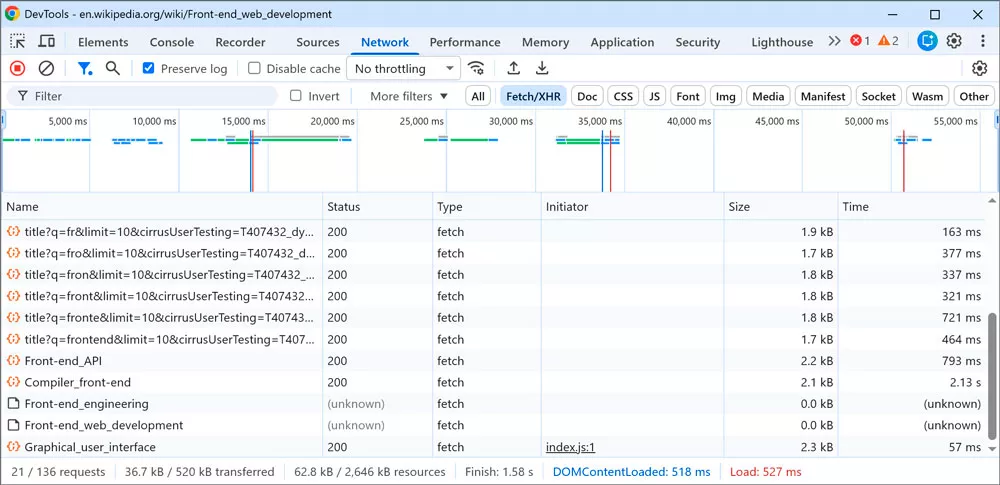
Task: Click the Filter text input field
Action: click(142, 96)
